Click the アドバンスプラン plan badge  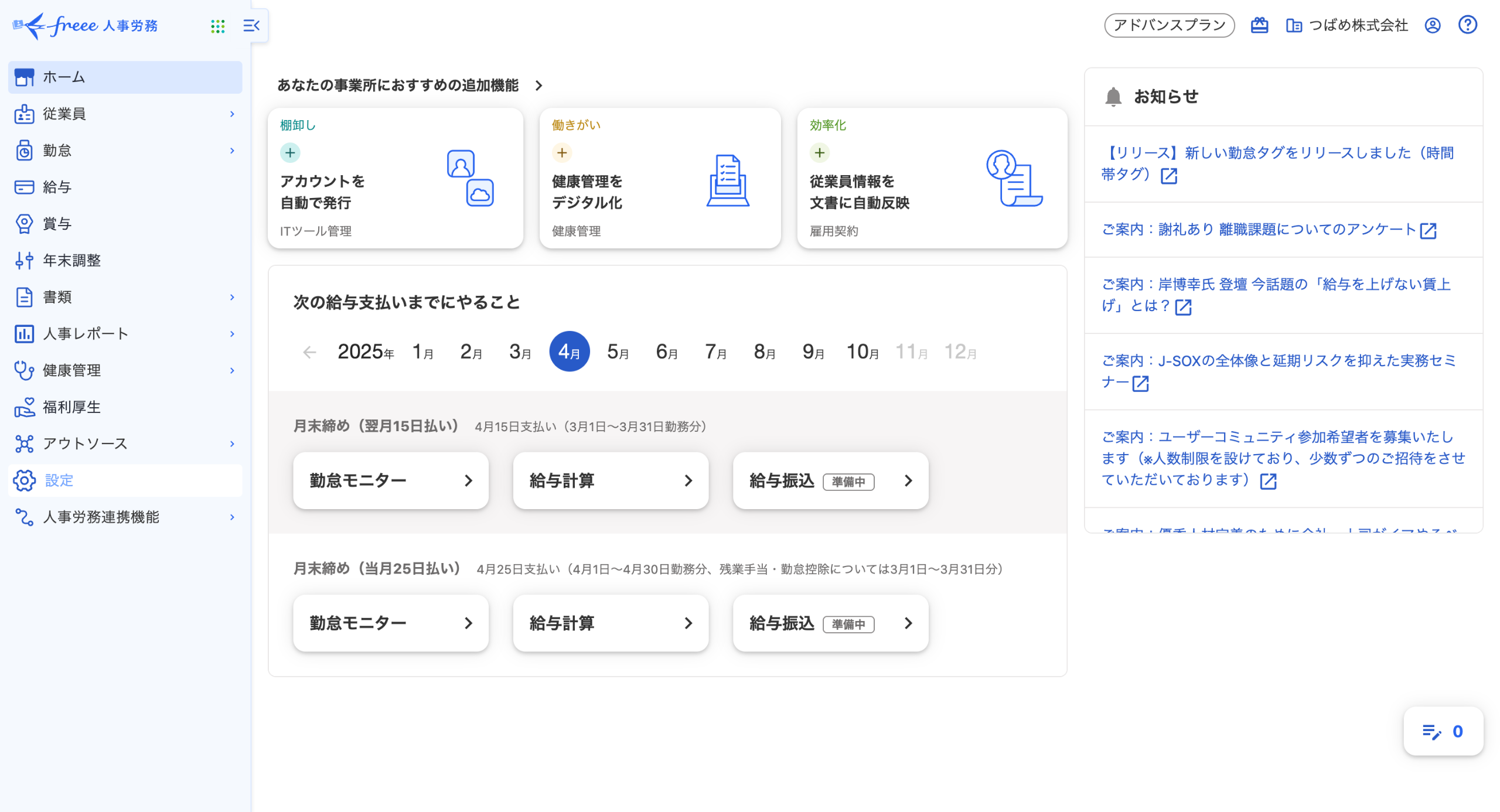pos(1169,25)
